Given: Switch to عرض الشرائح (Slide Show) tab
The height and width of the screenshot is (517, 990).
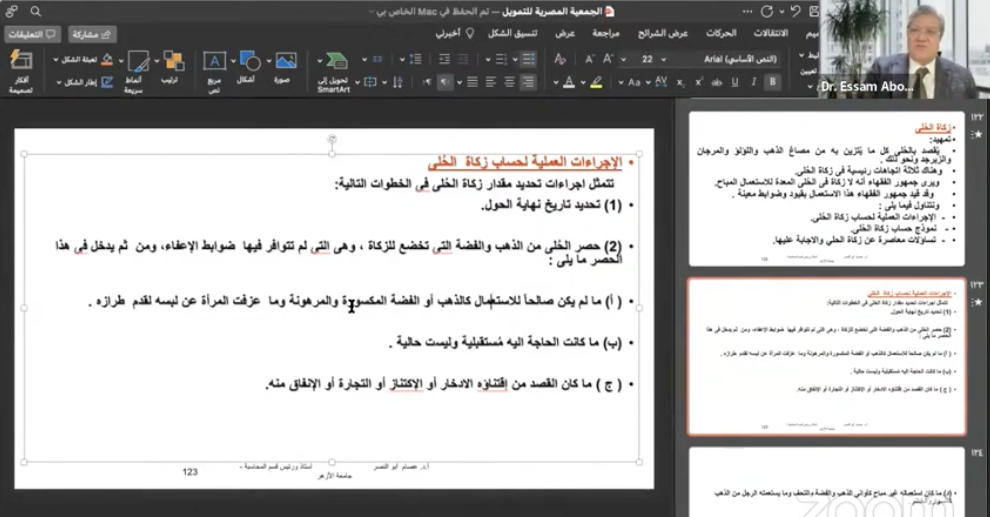Looking at the screenshot, I should 662,33.
